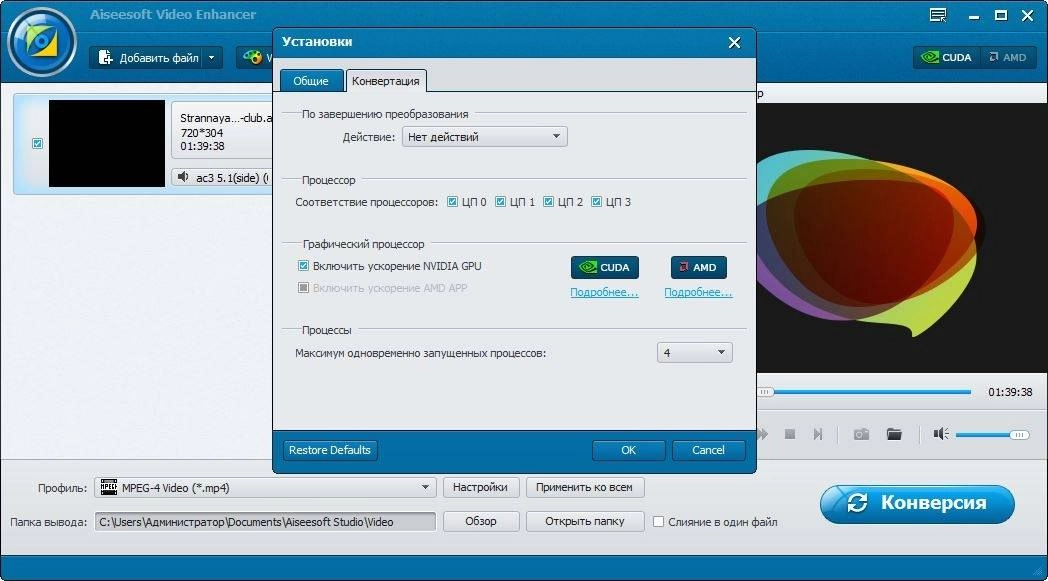The height and width of the screenshot is (581, 1048).
Task: Click the preview video area
Action: point(902,237)
